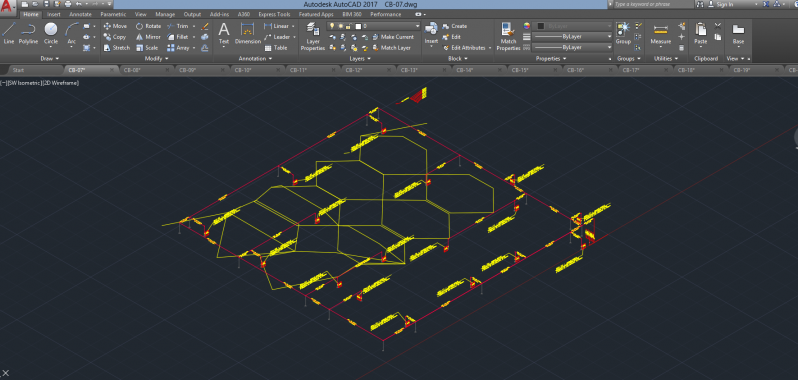Select the Rotate tool
This screenshot has height=380, width=798.
point(149,26)
